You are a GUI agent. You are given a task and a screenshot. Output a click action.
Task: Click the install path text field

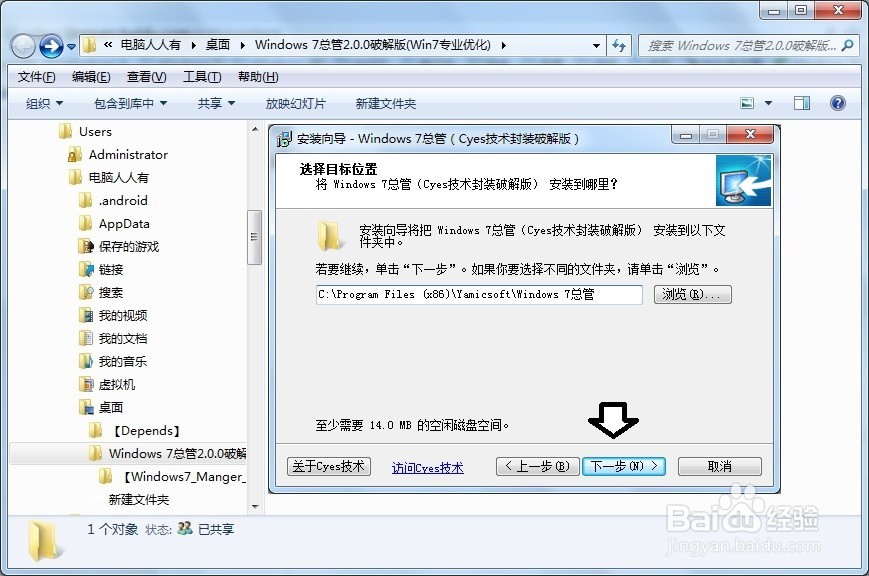point(479,294)
